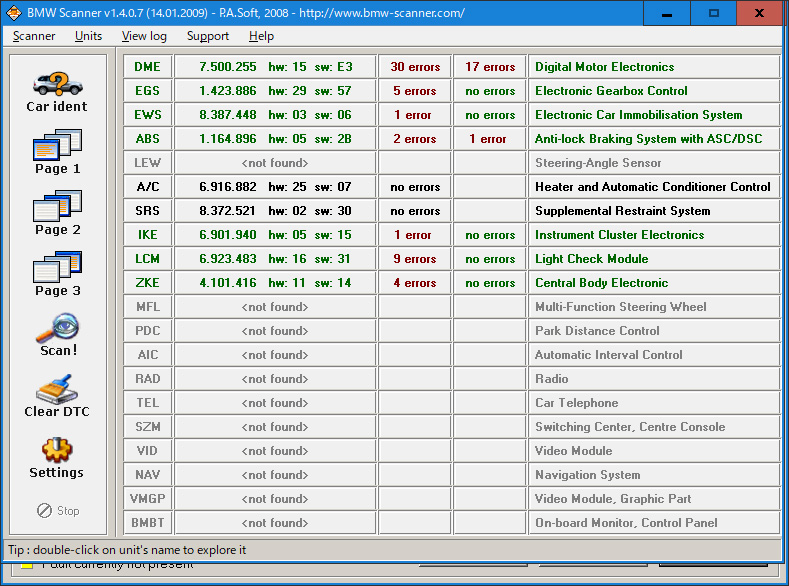Click SRS 'no errors' cell
Screen dimensions: 789x586
click(415, 211)
